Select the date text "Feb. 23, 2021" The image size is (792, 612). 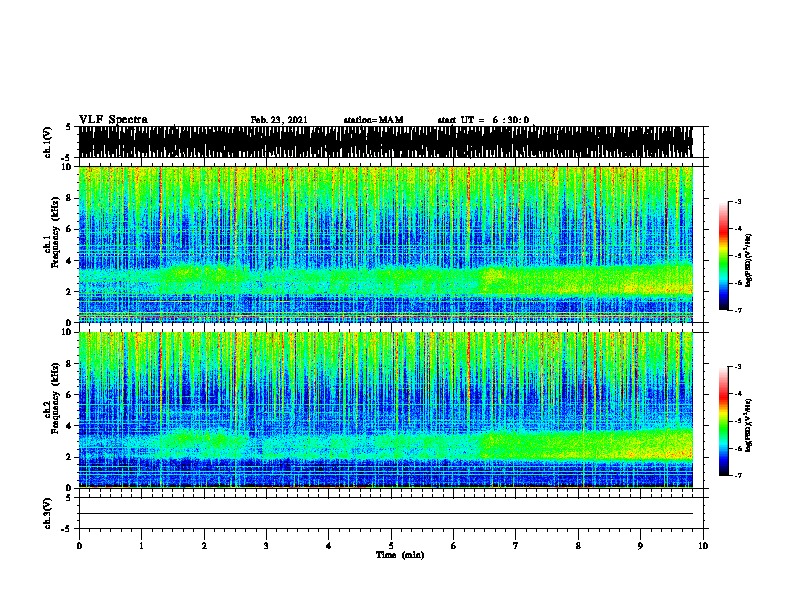(x=279, y=120)
